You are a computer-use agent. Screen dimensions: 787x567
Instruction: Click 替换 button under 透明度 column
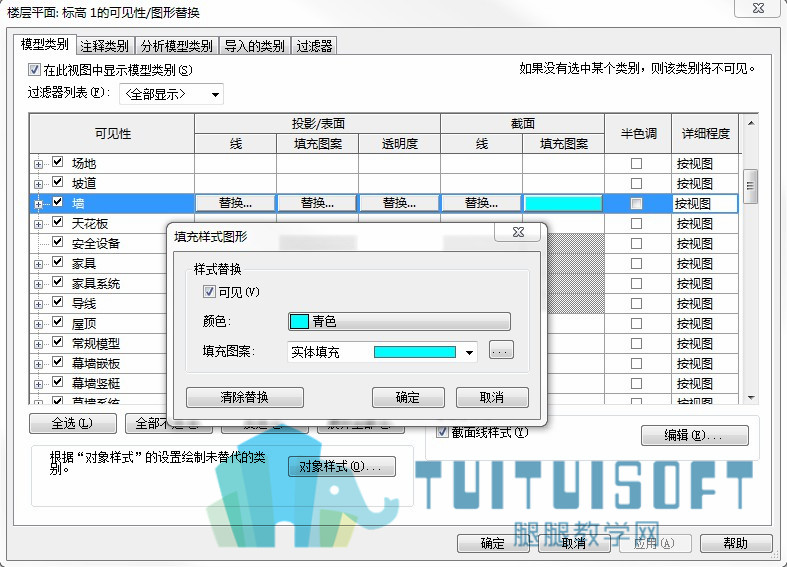pyautogui.click(x=400, y=203)
